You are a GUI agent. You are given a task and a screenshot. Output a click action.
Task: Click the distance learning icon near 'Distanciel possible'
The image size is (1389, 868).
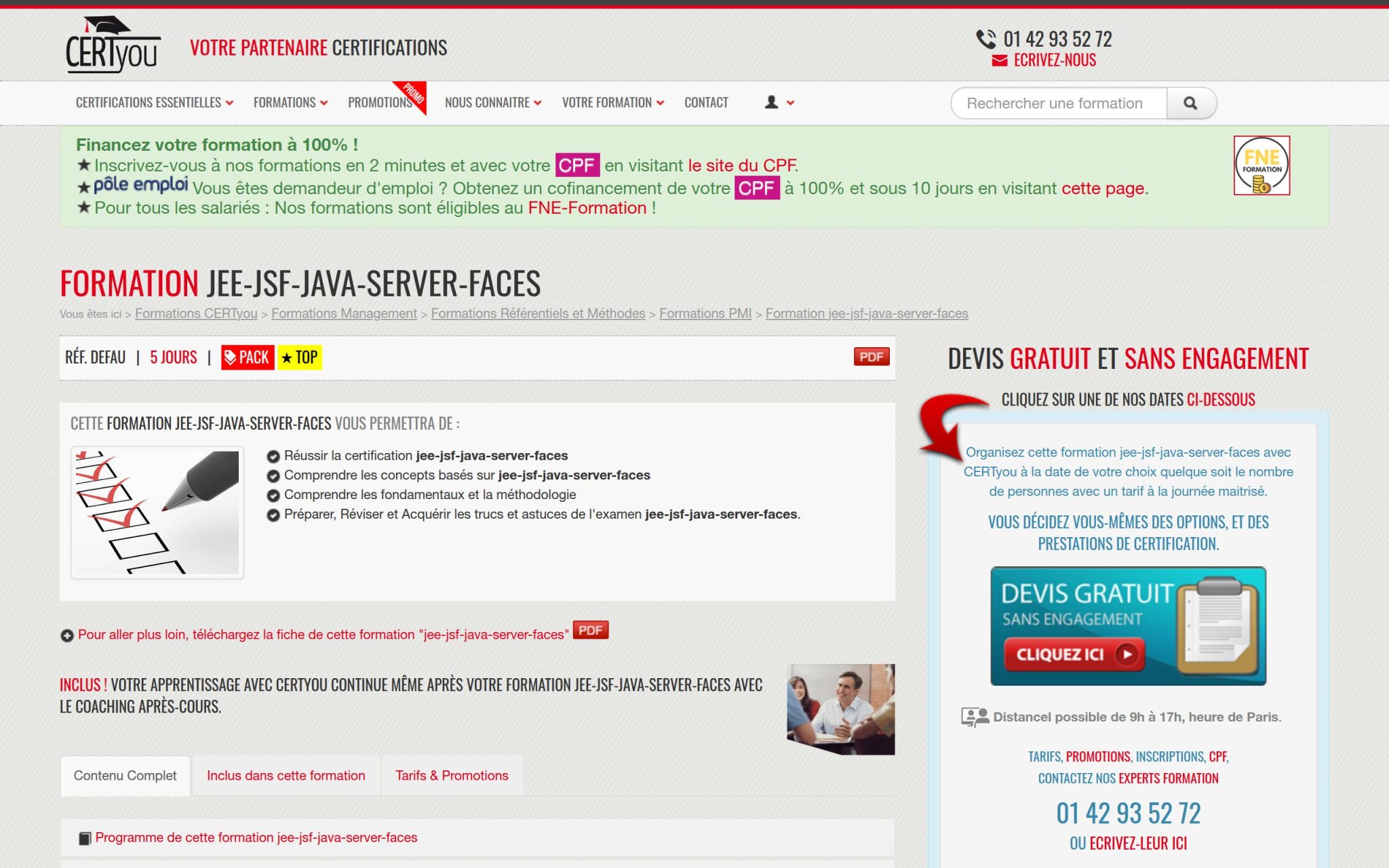pos(975,717)
